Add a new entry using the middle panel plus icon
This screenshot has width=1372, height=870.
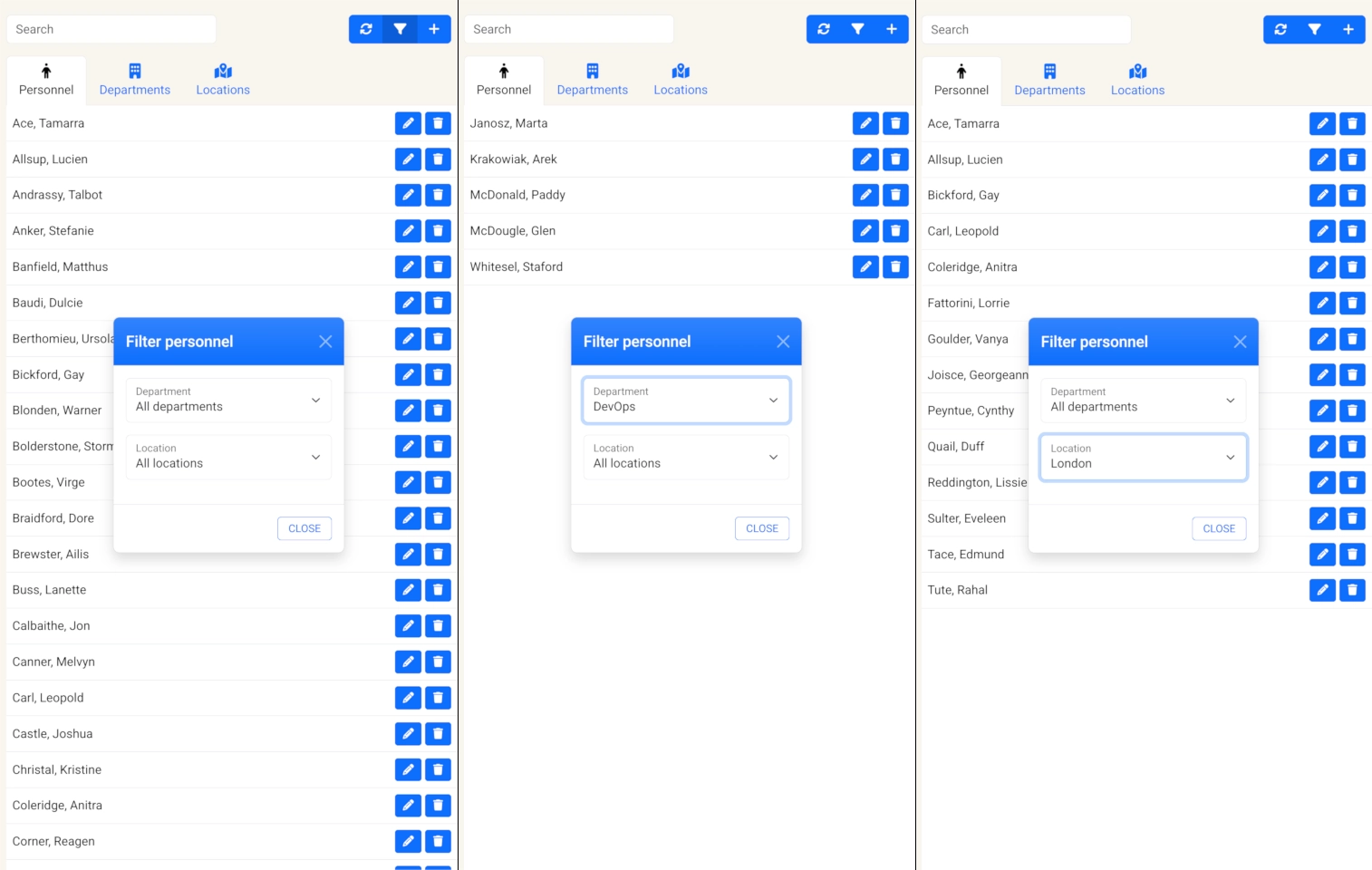pyautogui.click(x=892, y=29)
